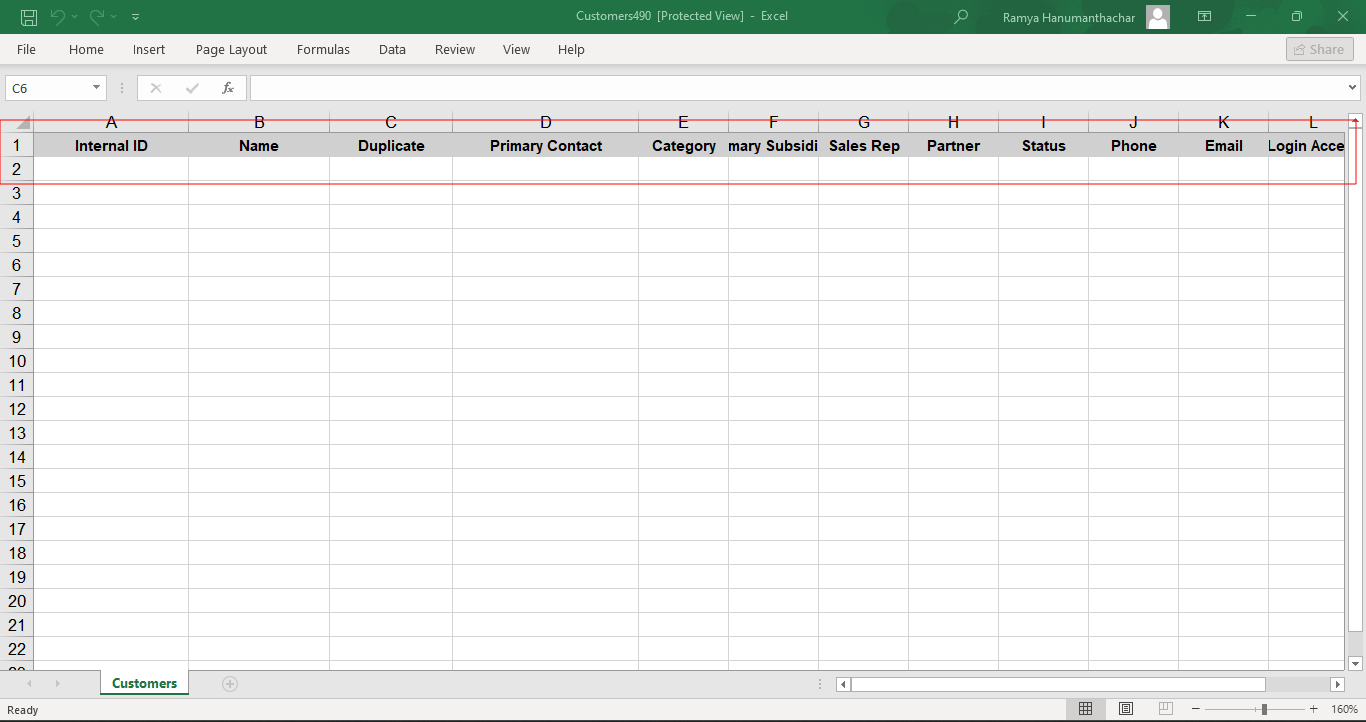This screenshot has width=1366, height=722.
Task: Expand the formula bar chevron
Action: [1353, 88]
